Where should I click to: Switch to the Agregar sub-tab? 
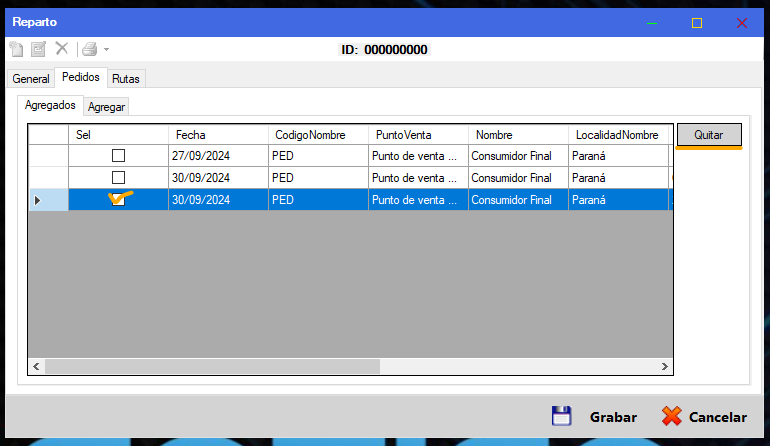pyautogui.click(x=107, y=107)
